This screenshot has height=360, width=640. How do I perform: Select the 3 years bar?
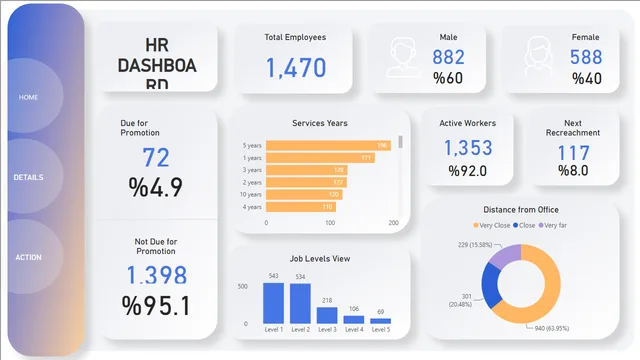tap(307, 170)
